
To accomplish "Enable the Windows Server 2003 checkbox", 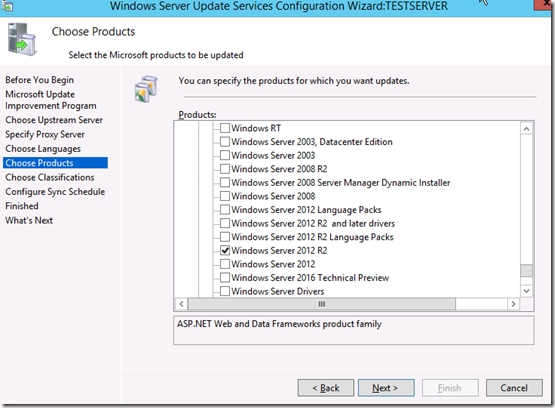I will coord(225,155).
